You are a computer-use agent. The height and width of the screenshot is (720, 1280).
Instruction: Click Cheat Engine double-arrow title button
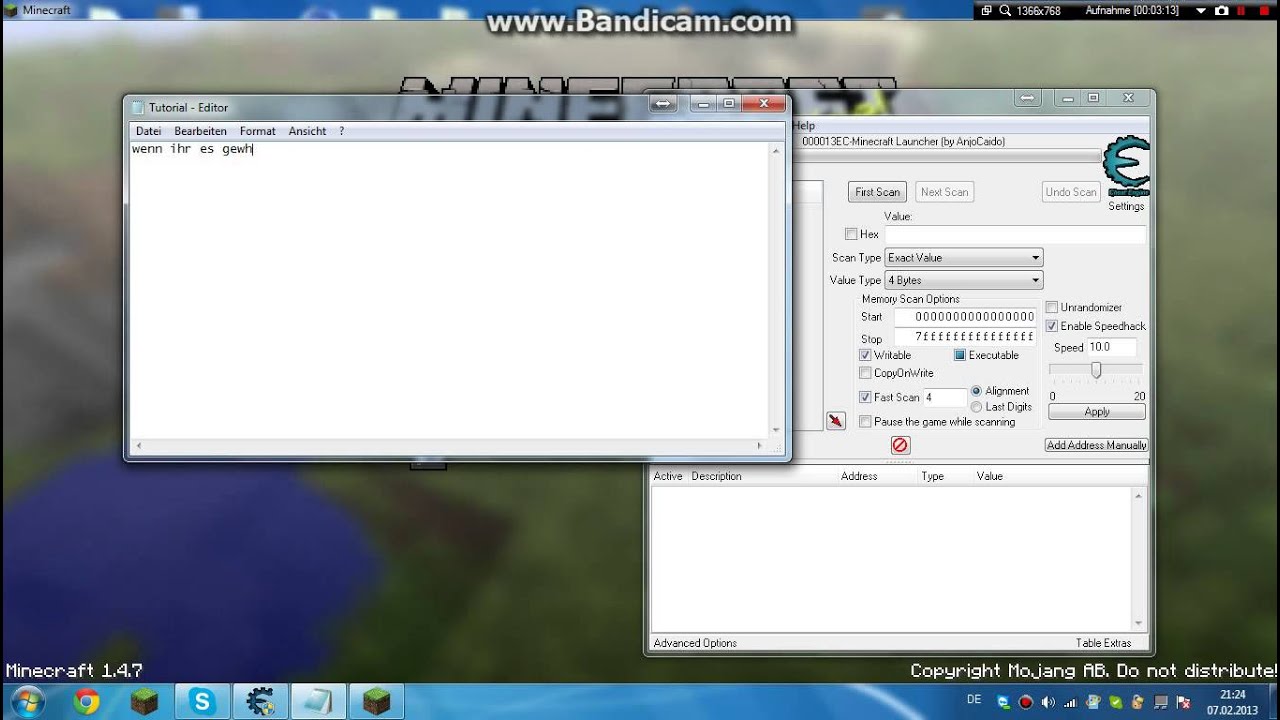1027,98
